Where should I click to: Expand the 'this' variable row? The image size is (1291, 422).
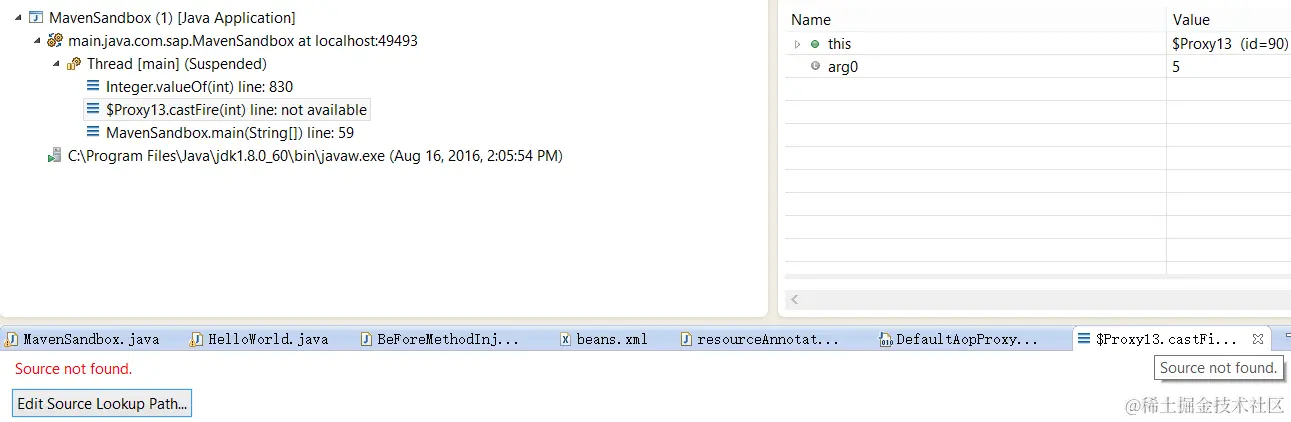[798, 44]
